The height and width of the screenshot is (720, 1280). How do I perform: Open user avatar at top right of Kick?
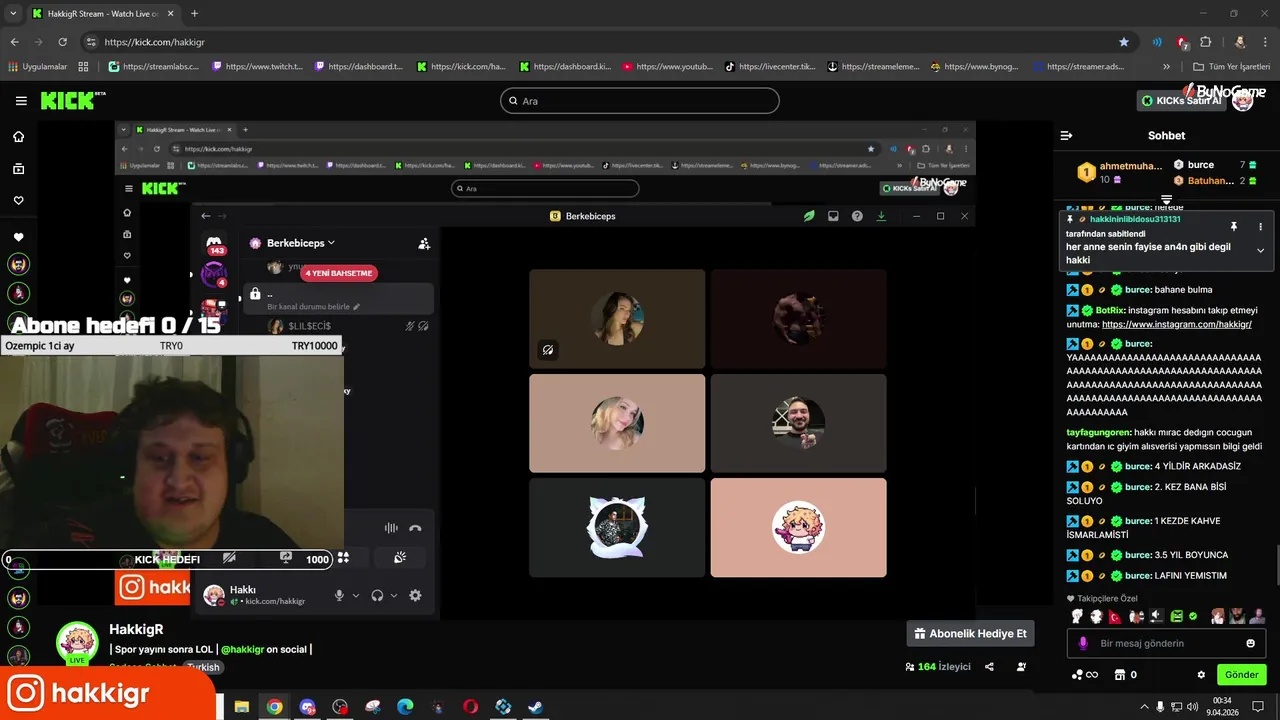(1242, 101)
